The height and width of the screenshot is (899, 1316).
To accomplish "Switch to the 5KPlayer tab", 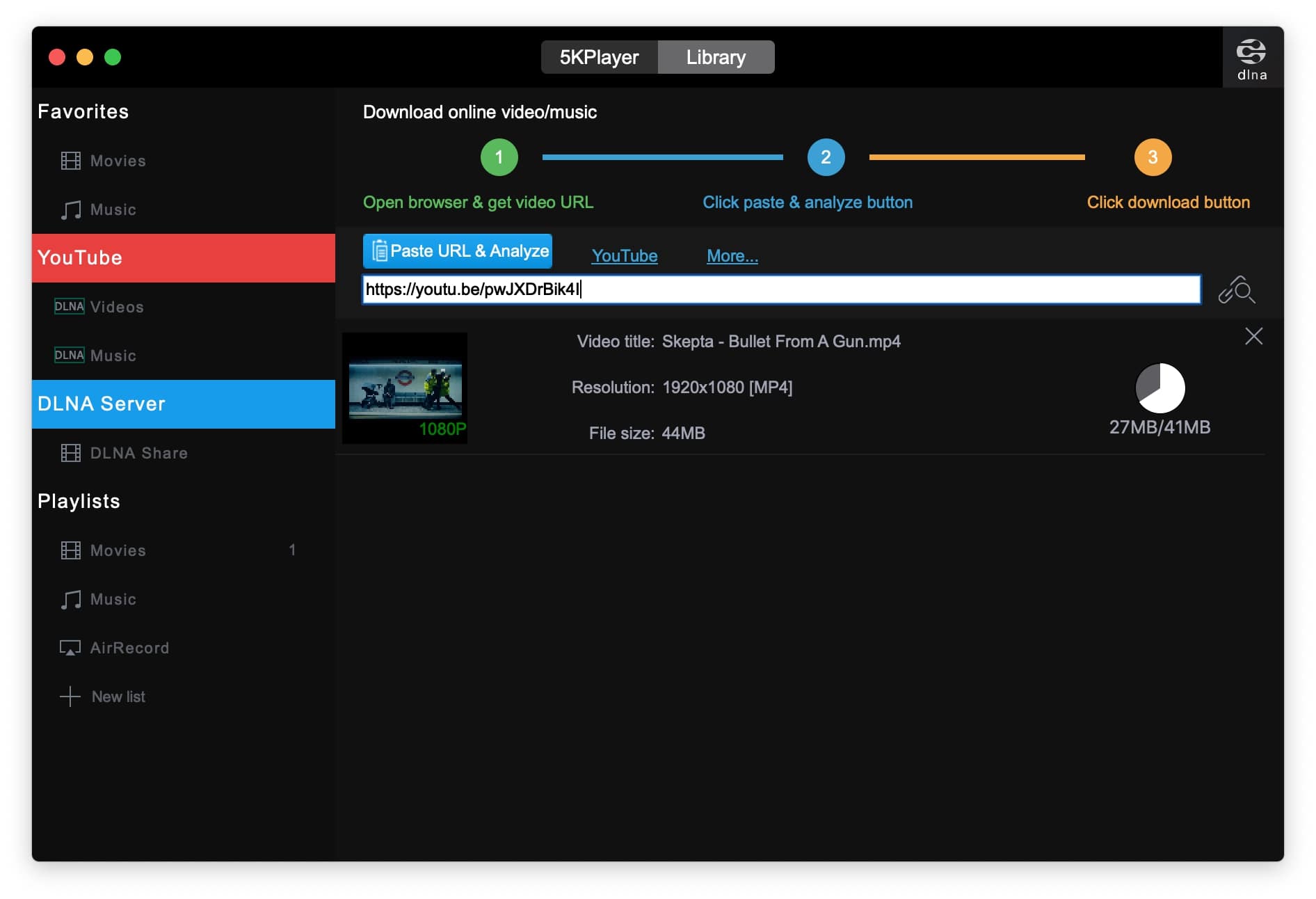I will coord(600,57).
